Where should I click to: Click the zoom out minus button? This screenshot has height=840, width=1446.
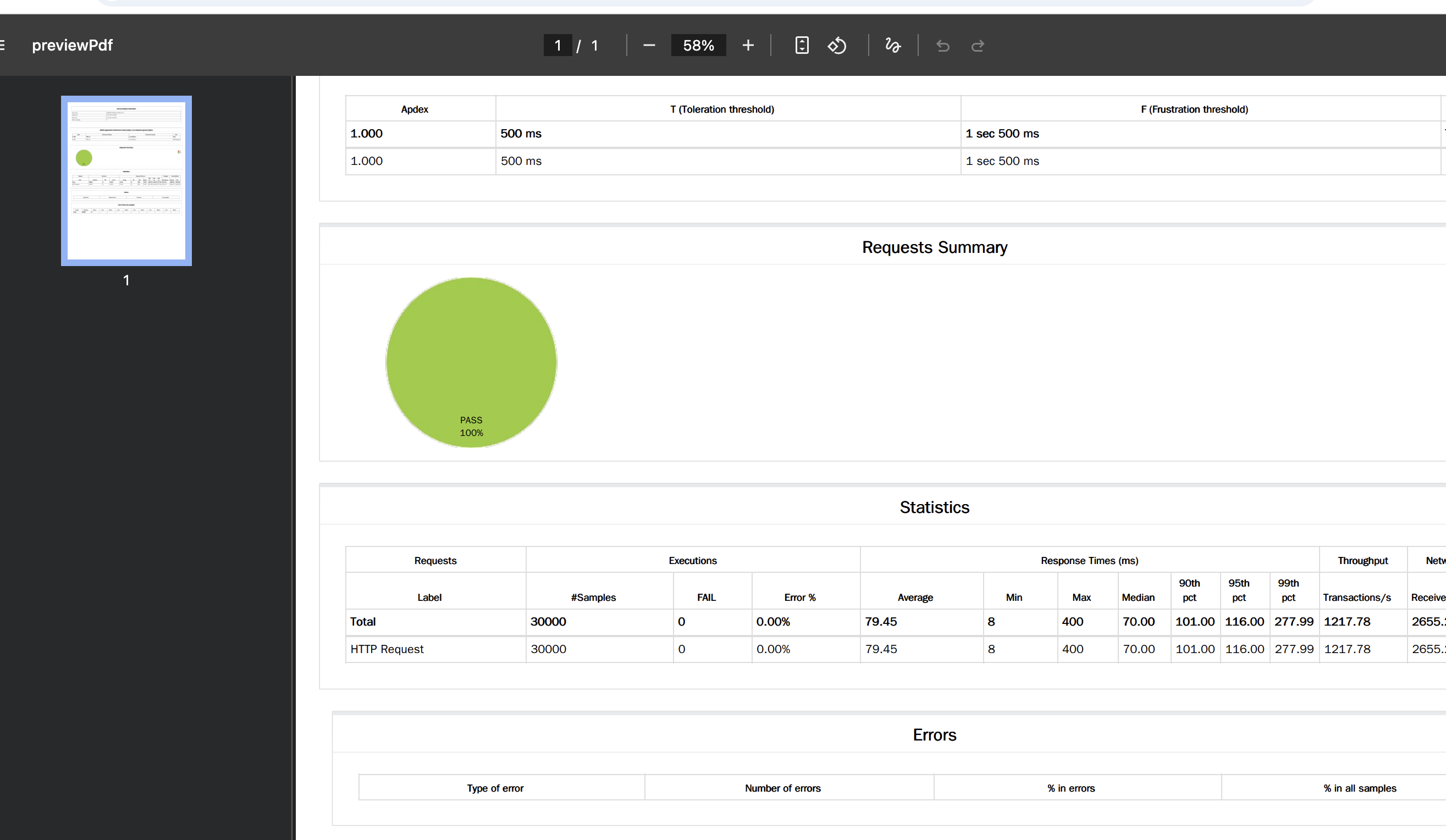[649, 45]
